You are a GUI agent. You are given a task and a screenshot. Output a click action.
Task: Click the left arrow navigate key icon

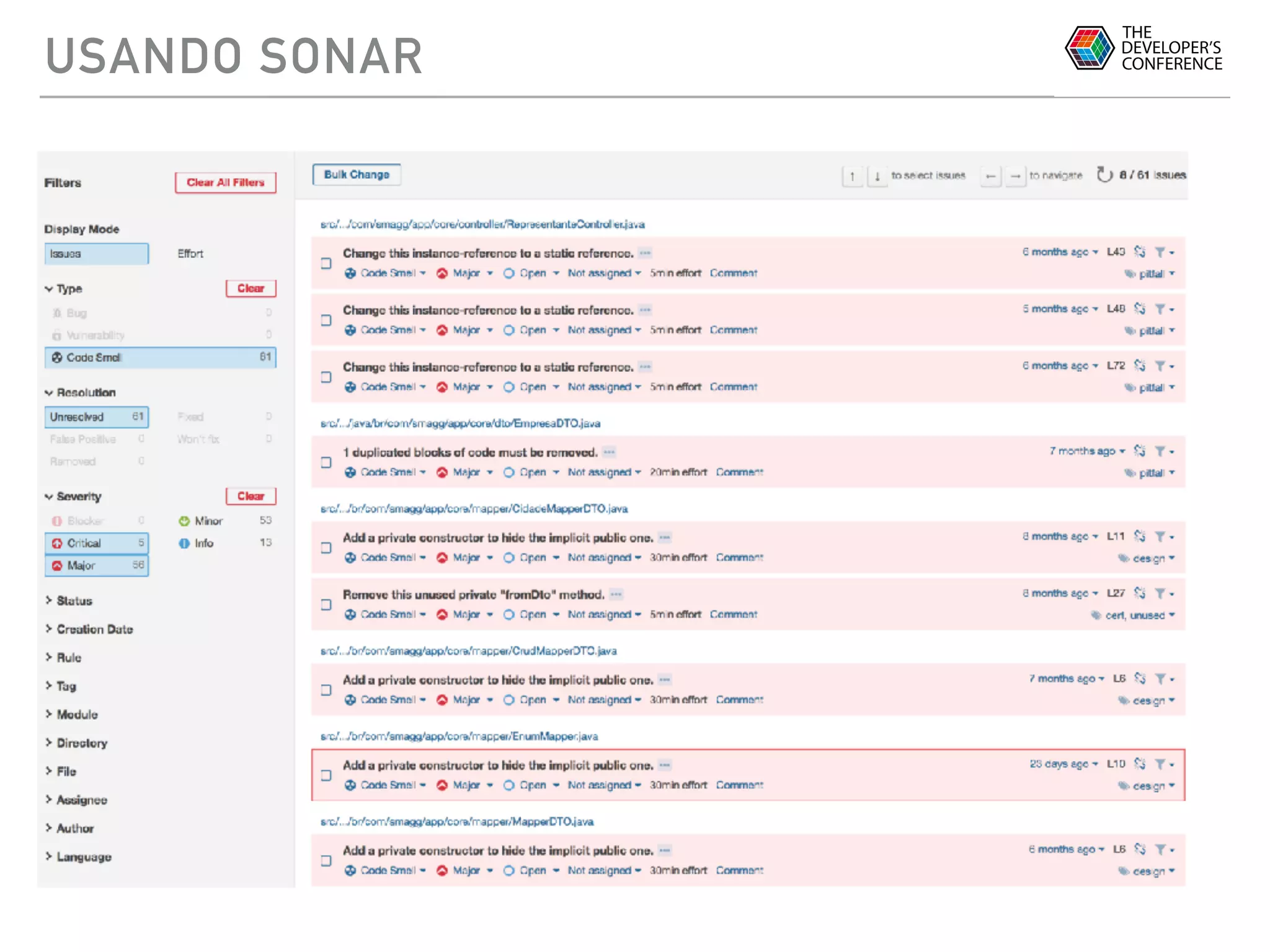[x=991, y=177]
